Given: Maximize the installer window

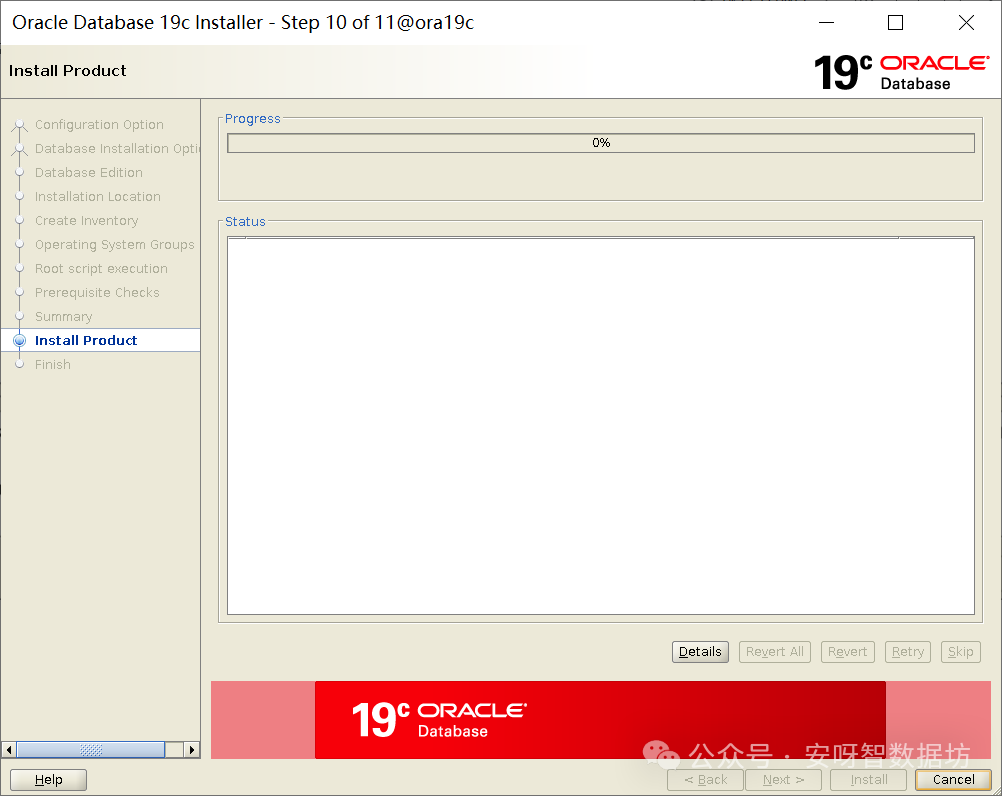Looking at the screenshot, I should (x=895, y=22).
